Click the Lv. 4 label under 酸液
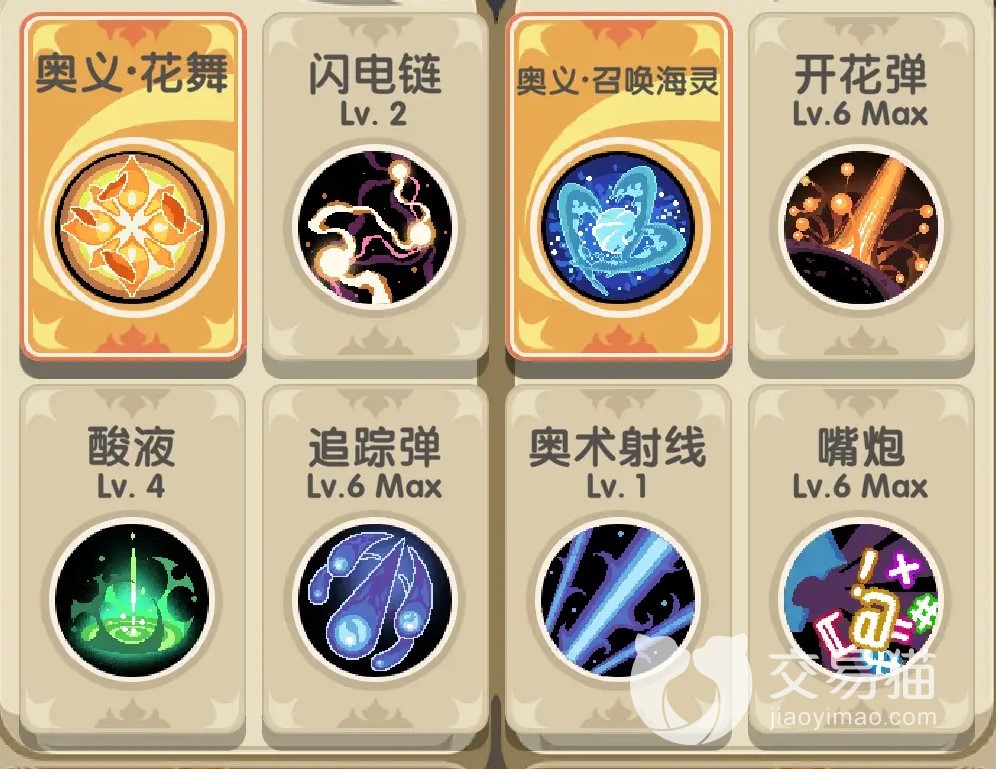The width and height of the screenshot is (996, 769). tap(131, 487)
